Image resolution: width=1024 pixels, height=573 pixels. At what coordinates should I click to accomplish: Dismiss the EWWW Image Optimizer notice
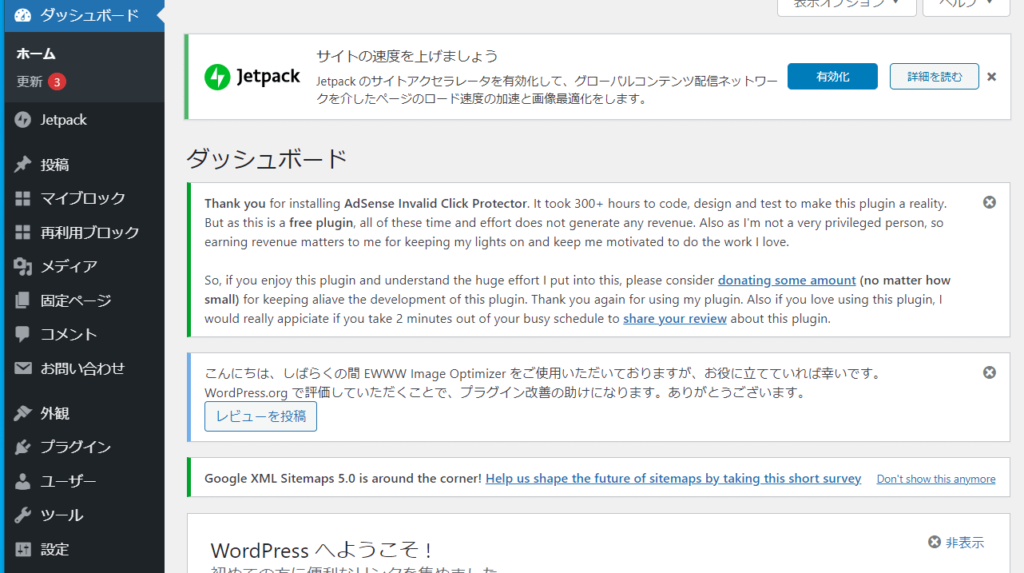point(989,372)
